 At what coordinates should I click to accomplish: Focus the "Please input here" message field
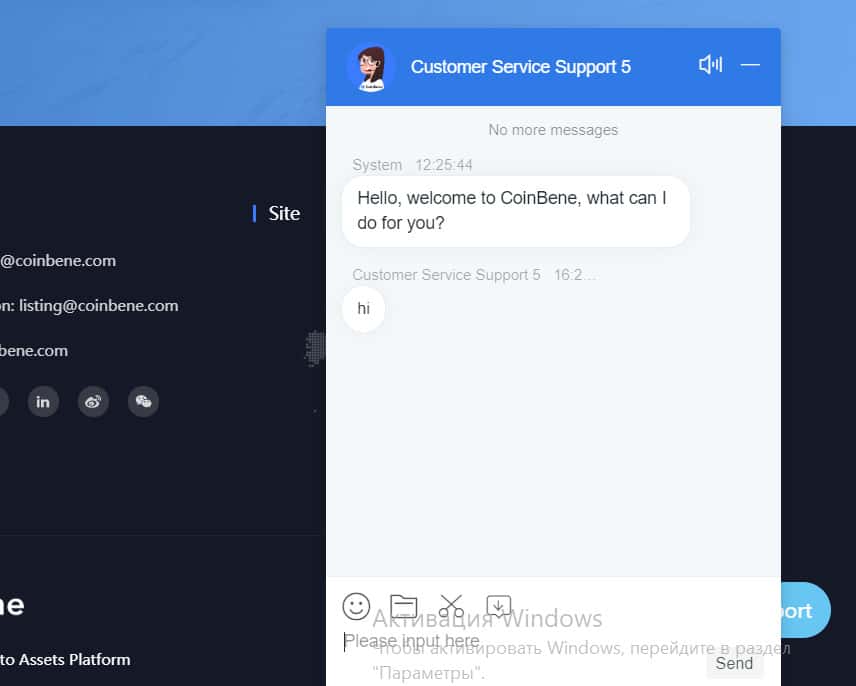coord(520,642)
